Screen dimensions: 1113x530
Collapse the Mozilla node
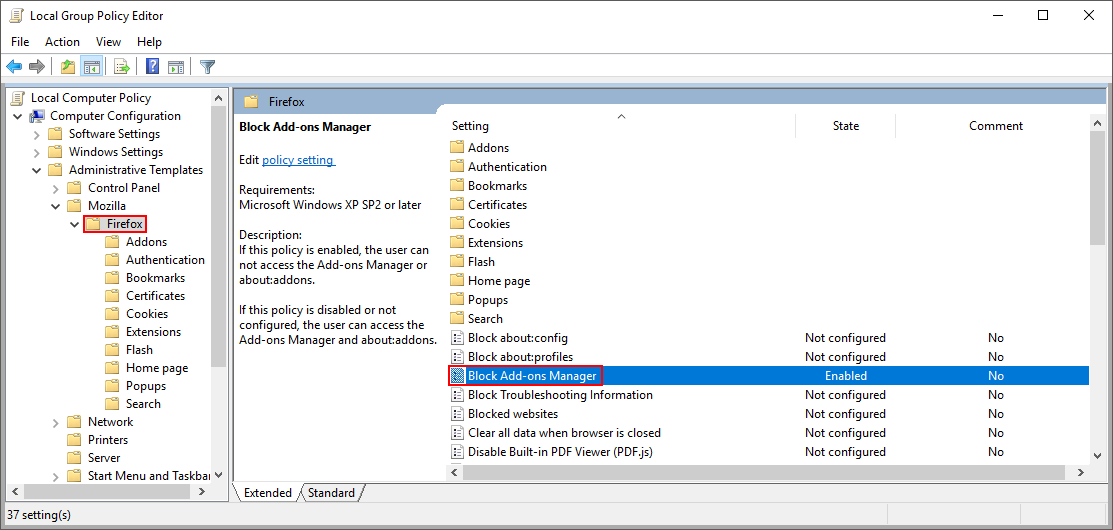click(x=56, y=206)
